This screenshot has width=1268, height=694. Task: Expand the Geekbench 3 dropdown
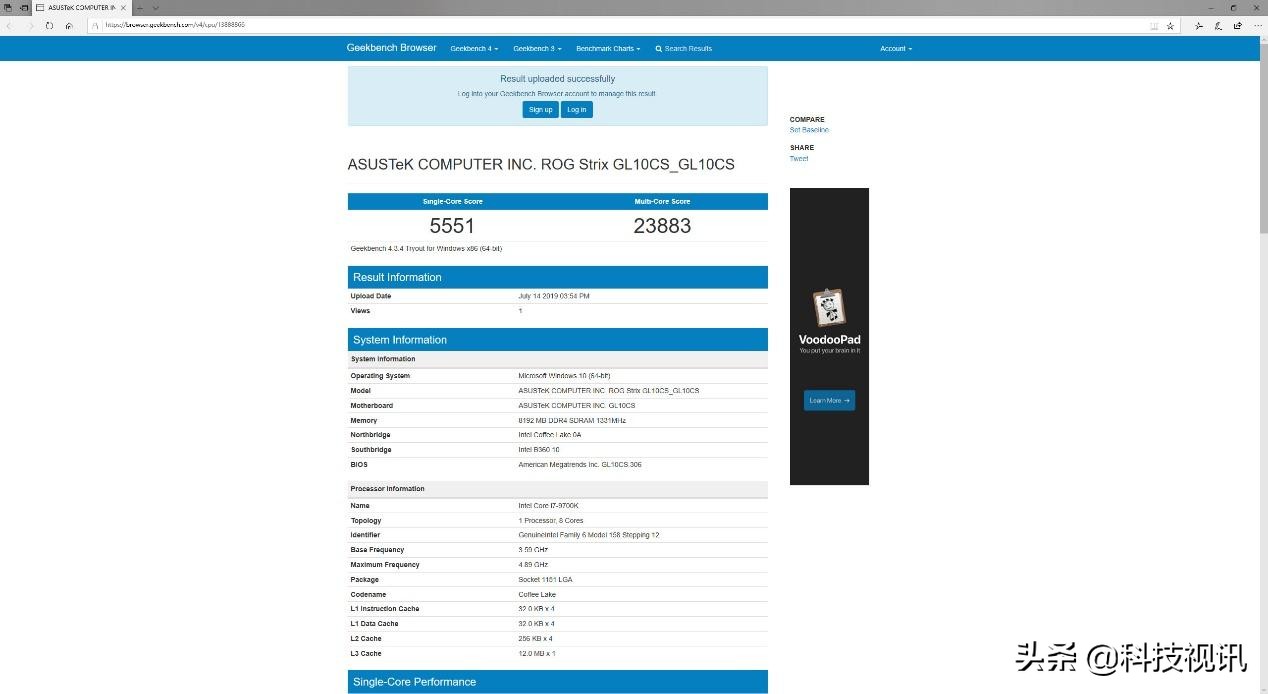coord(537,49)
